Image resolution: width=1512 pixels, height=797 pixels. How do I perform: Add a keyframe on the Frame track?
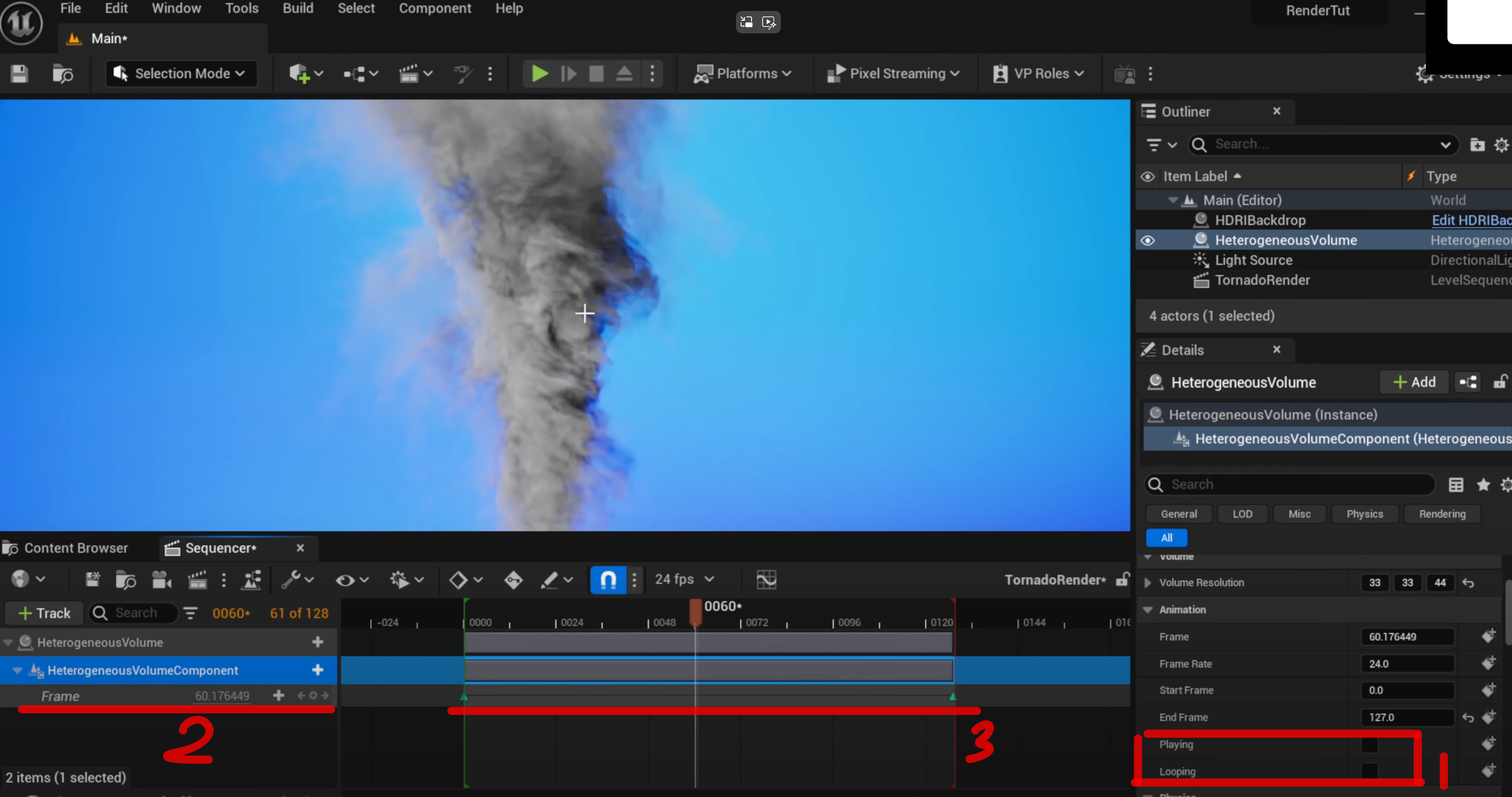pos(313,695)
